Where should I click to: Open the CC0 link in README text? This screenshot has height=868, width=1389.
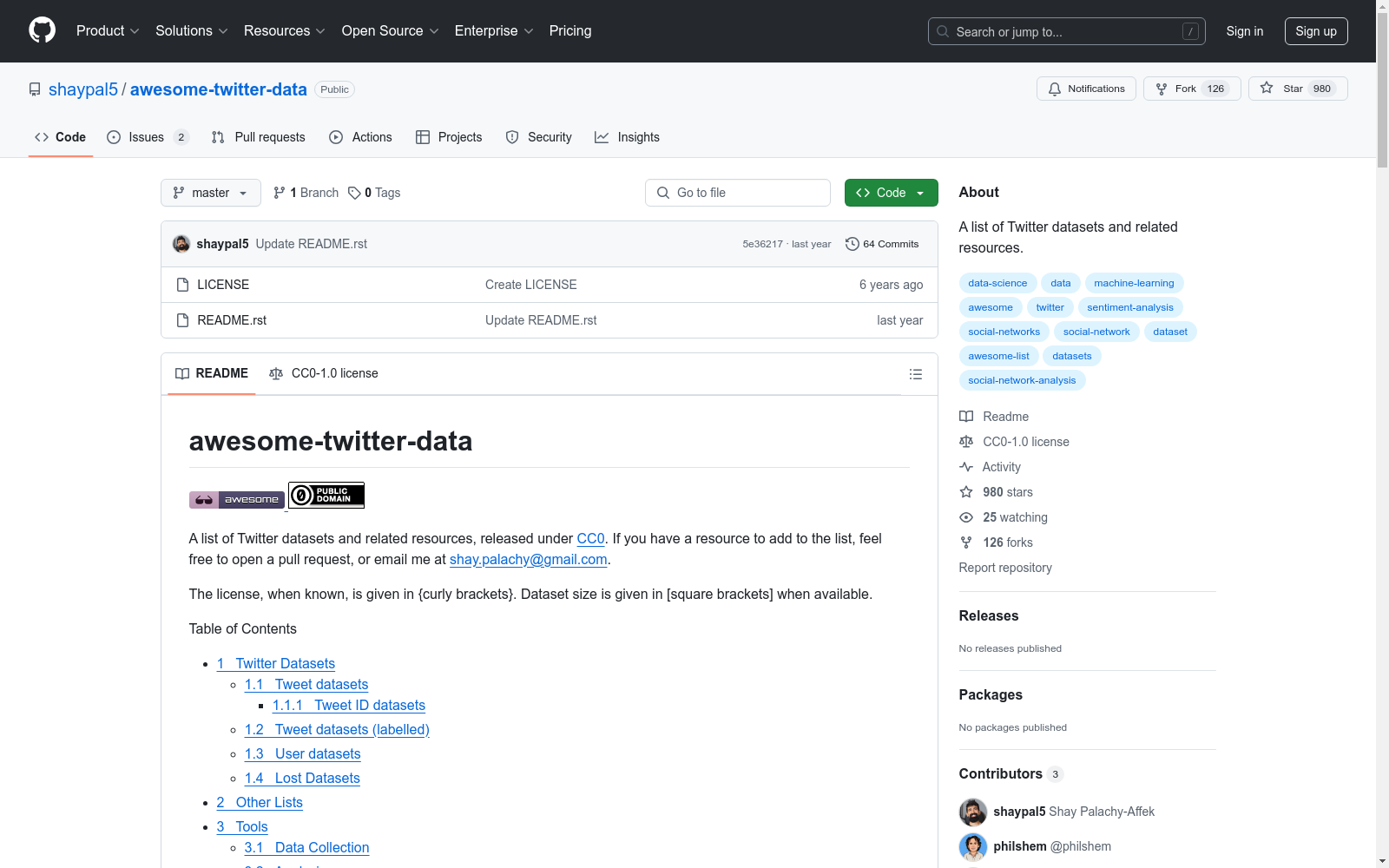(590, 538)
